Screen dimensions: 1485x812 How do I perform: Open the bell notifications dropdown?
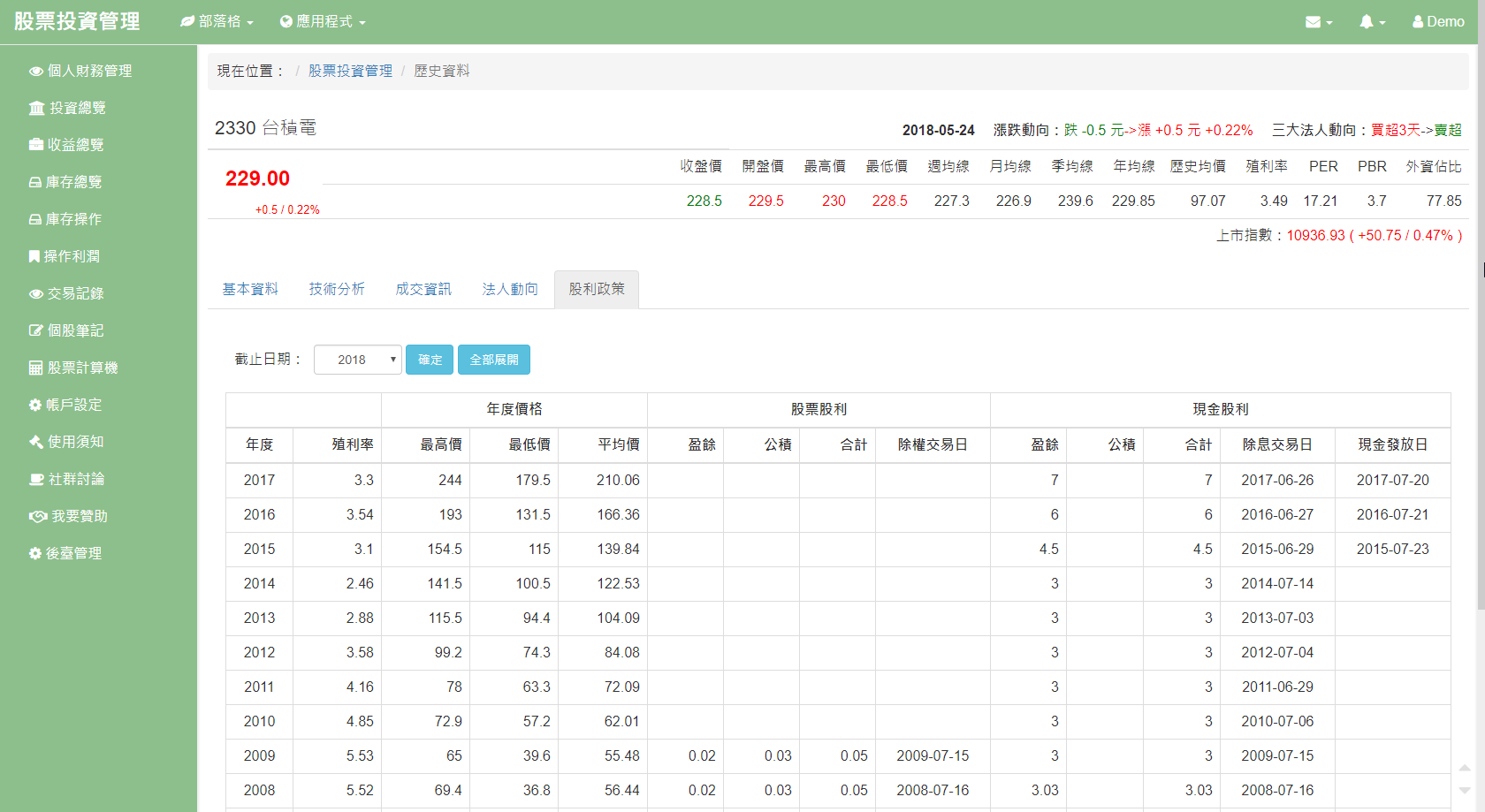(1371, 22)
